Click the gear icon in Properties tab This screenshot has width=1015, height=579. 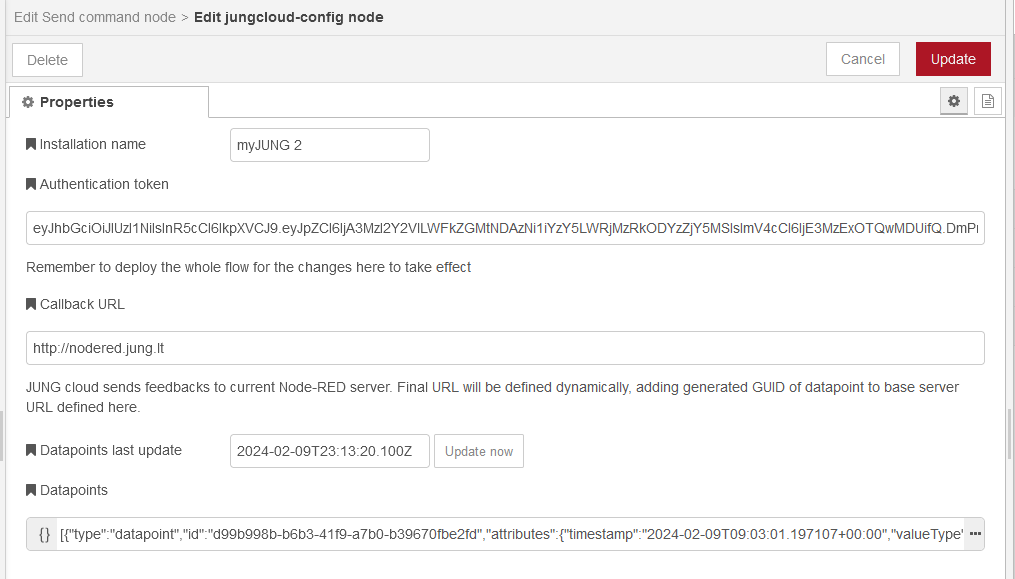click(x=28, y=103)
